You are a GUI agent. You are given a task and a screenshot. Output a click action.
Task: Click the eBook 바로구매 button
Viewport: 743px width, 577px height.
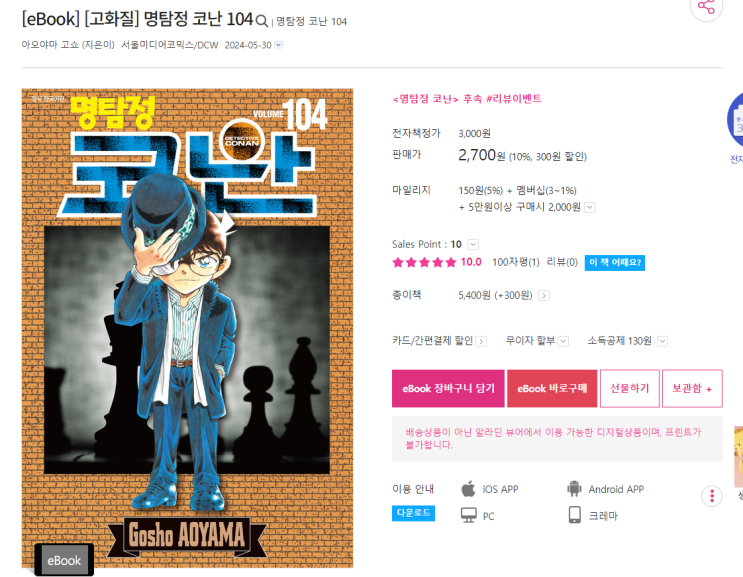(552, 388)
